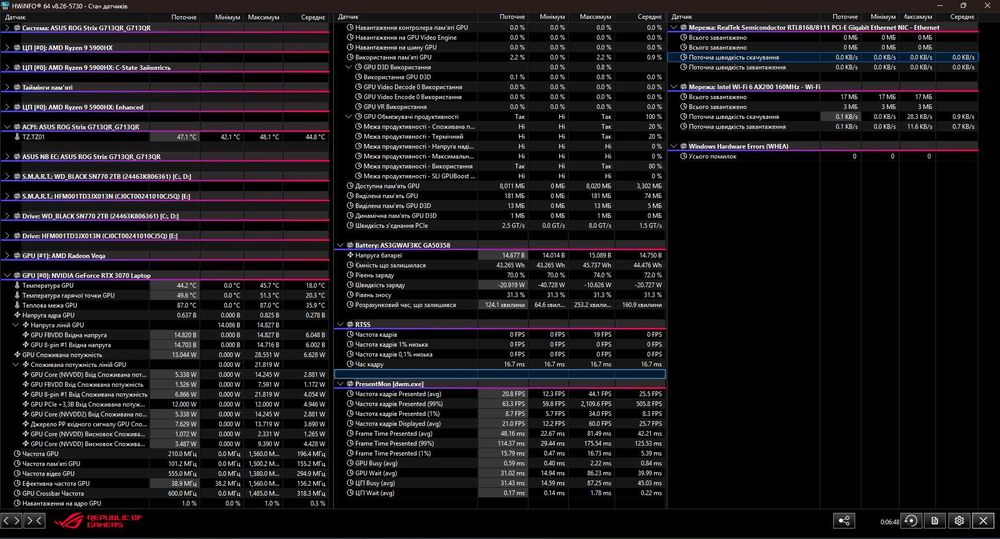Image resolution: width=1000 pixels, height=539 pixels.
Task: Expand the Таймінги пам'яті group
Action: [7, 87]
